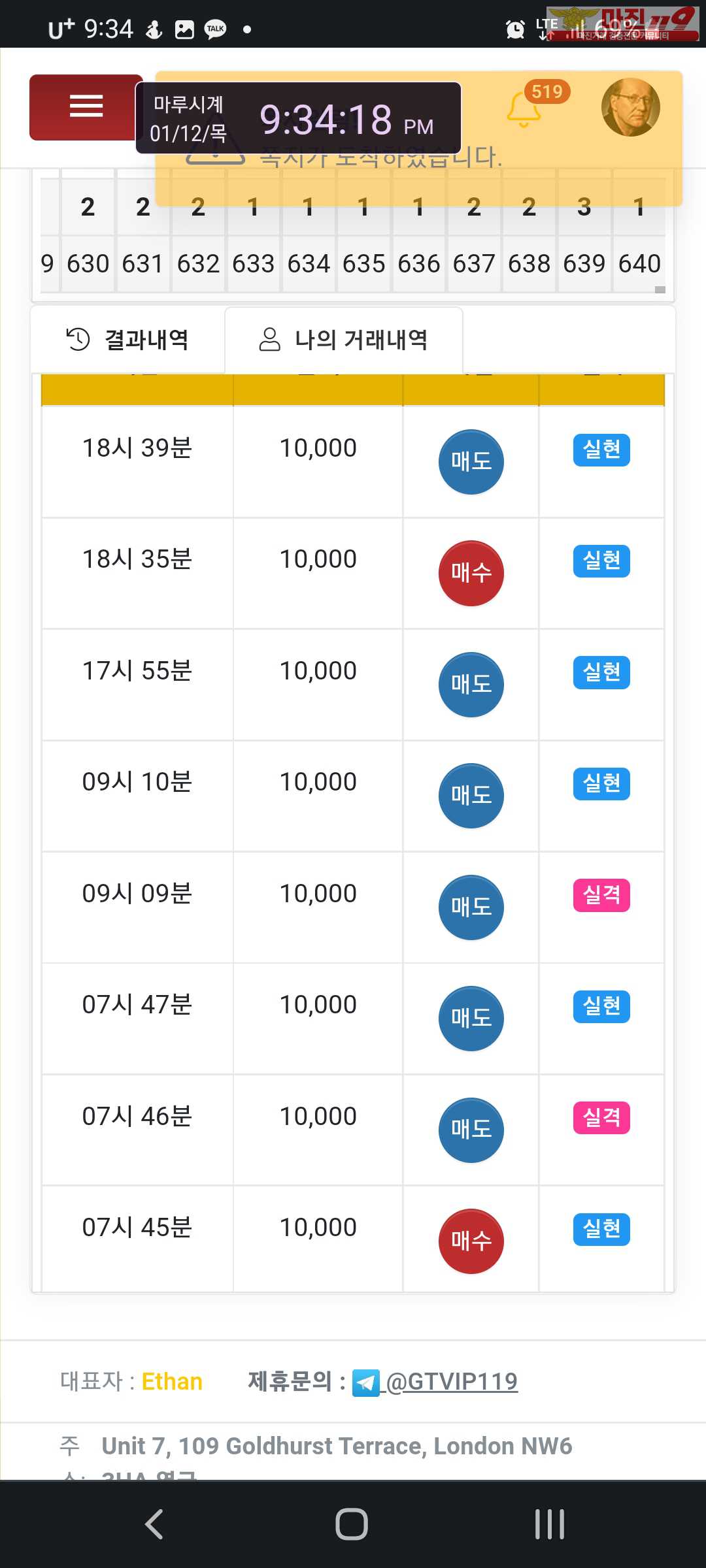Click the 마루시계 clock widget
Screen dimensions: 706x1568
[298, 118]
